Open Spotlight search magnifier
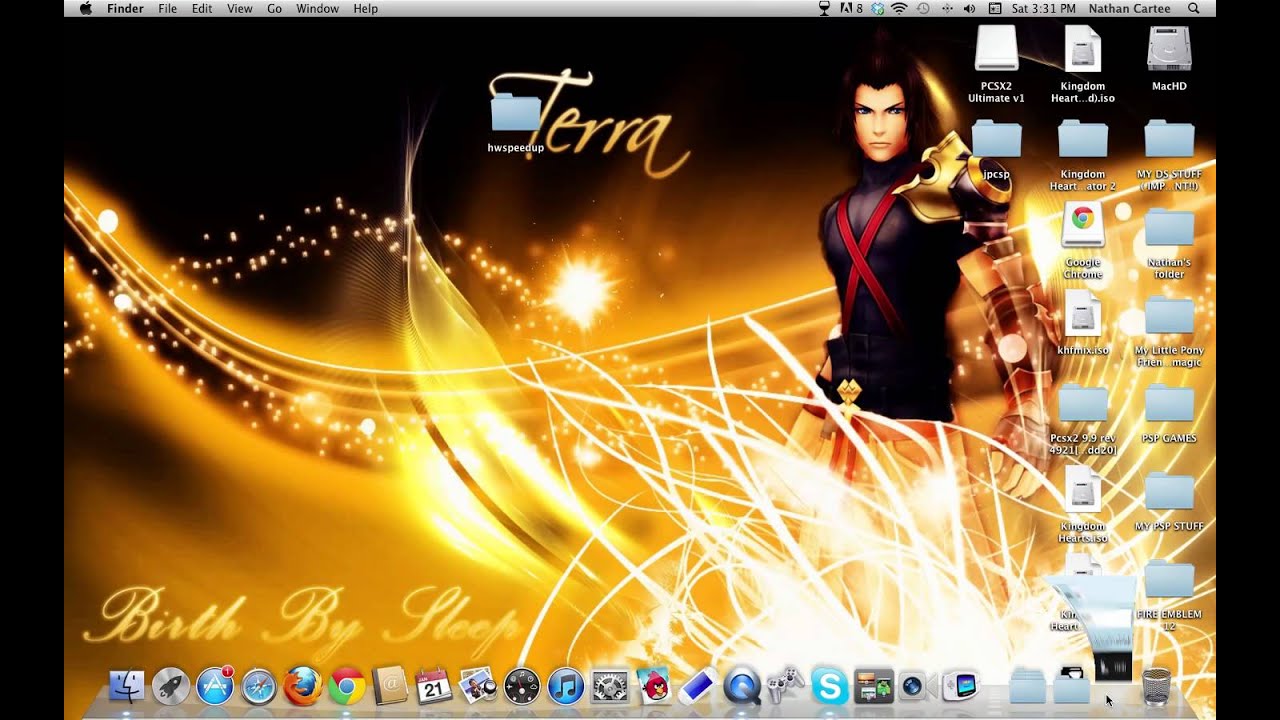Viewport: 1280px width, 720px height. pos(1193,8)
